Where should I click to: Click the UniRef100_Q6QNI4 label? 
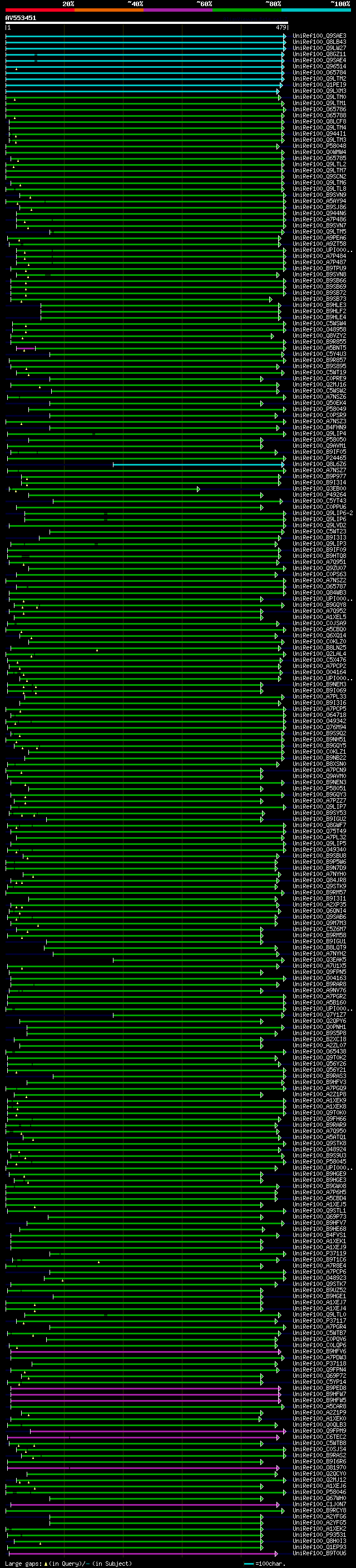tap(319, 911)
